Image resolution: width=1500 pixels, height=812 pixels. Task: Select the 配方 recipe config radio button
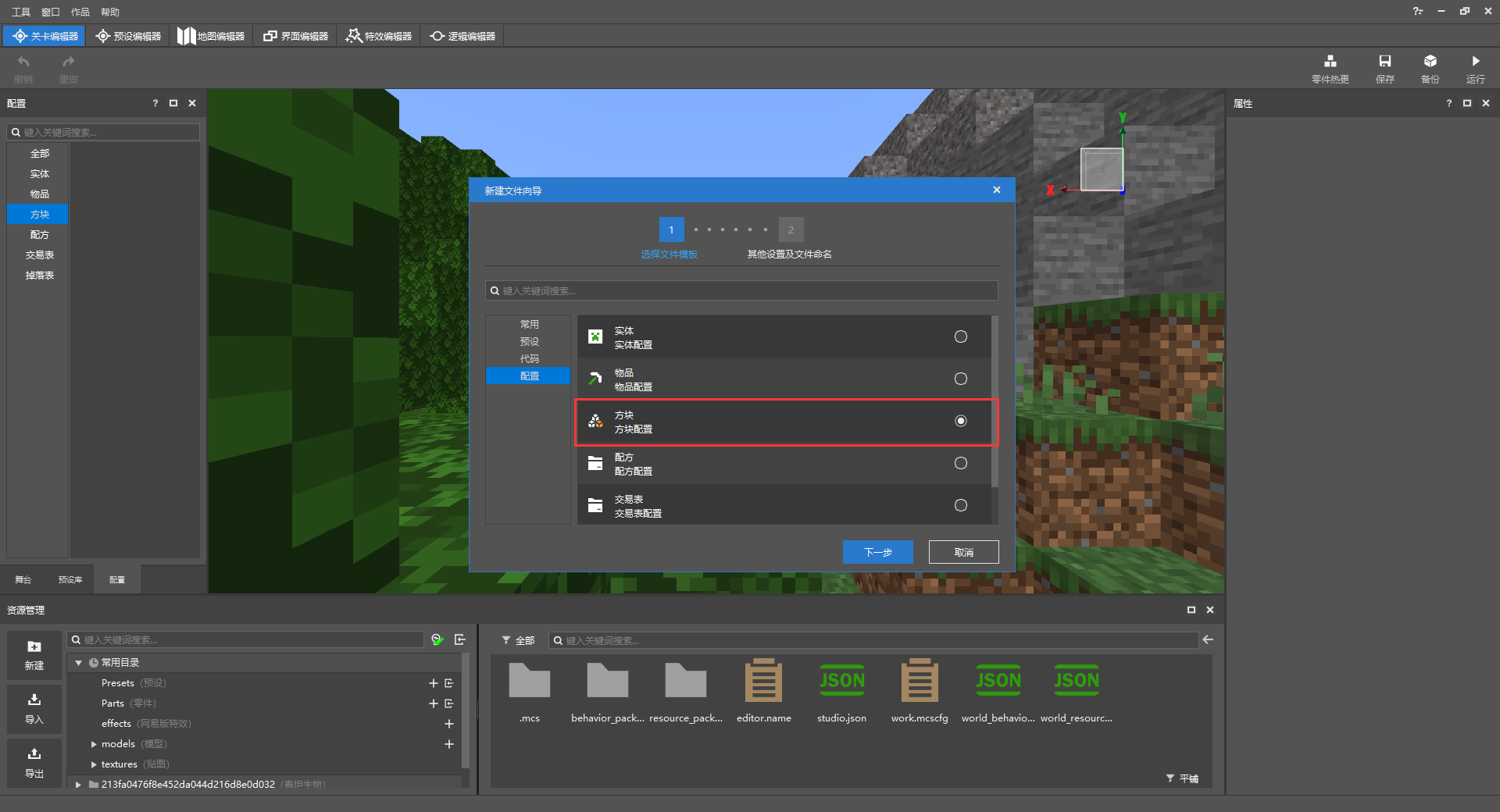[961, 463]
